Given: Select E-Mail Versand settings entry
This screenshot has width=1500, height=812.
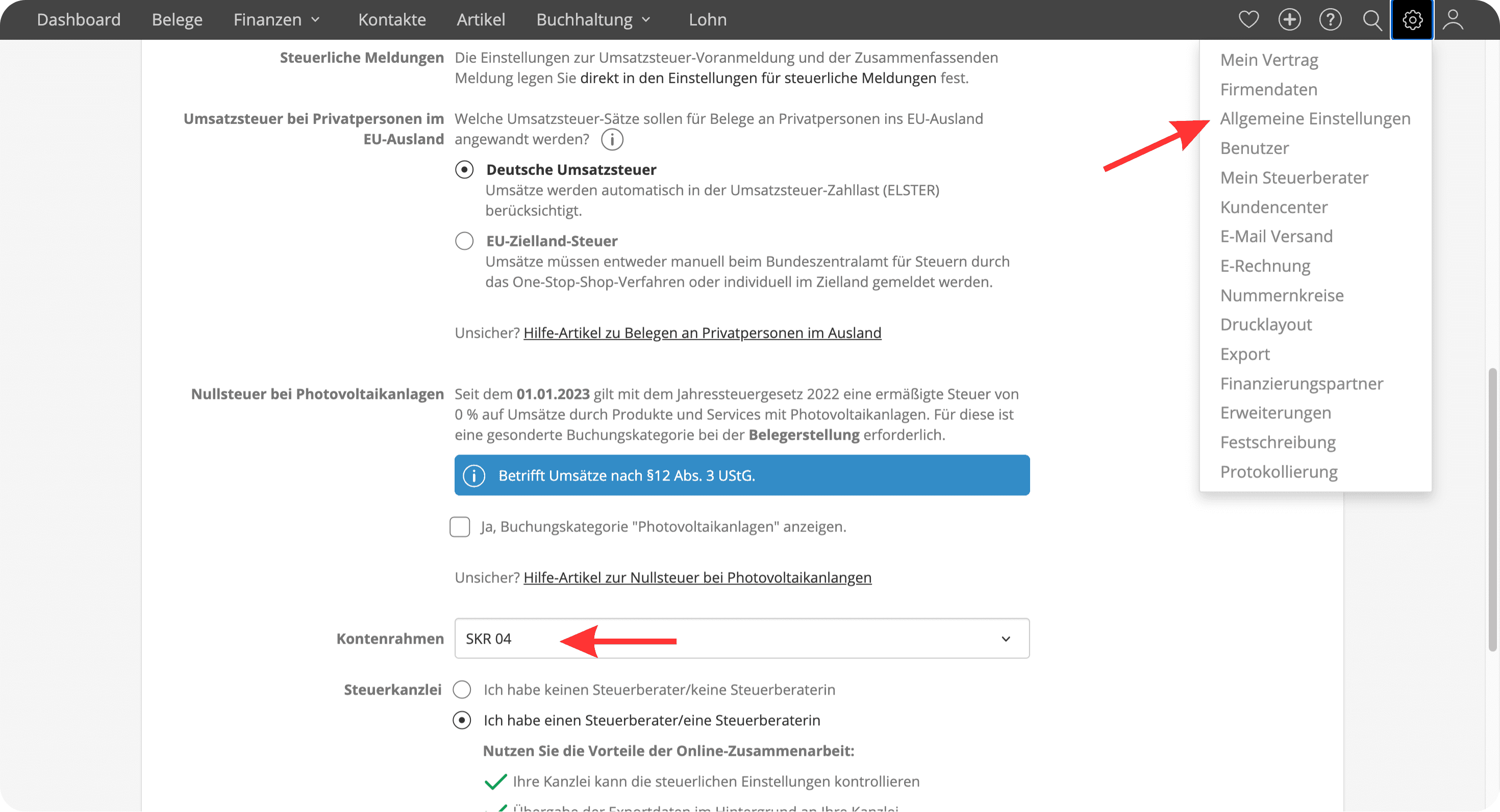Looking at the screenshot, I should pos(1276,236).
